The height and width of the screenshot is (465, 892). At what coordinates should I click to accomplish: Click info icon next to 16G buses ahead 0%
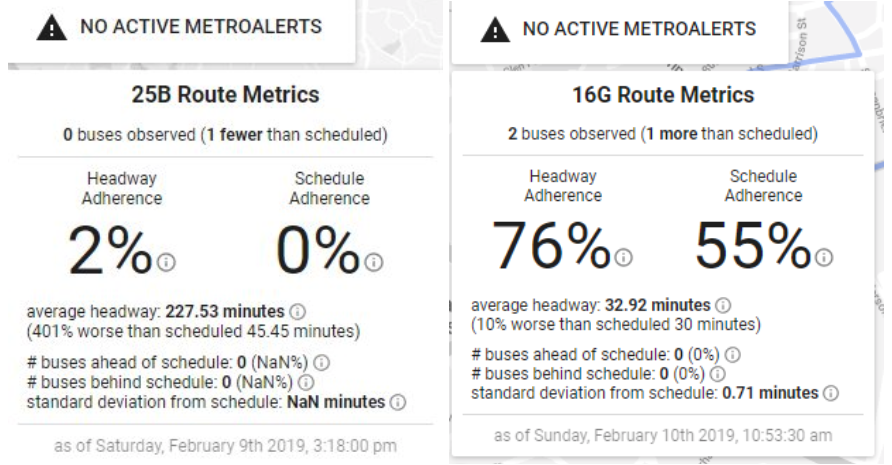(x=733, y=355)
